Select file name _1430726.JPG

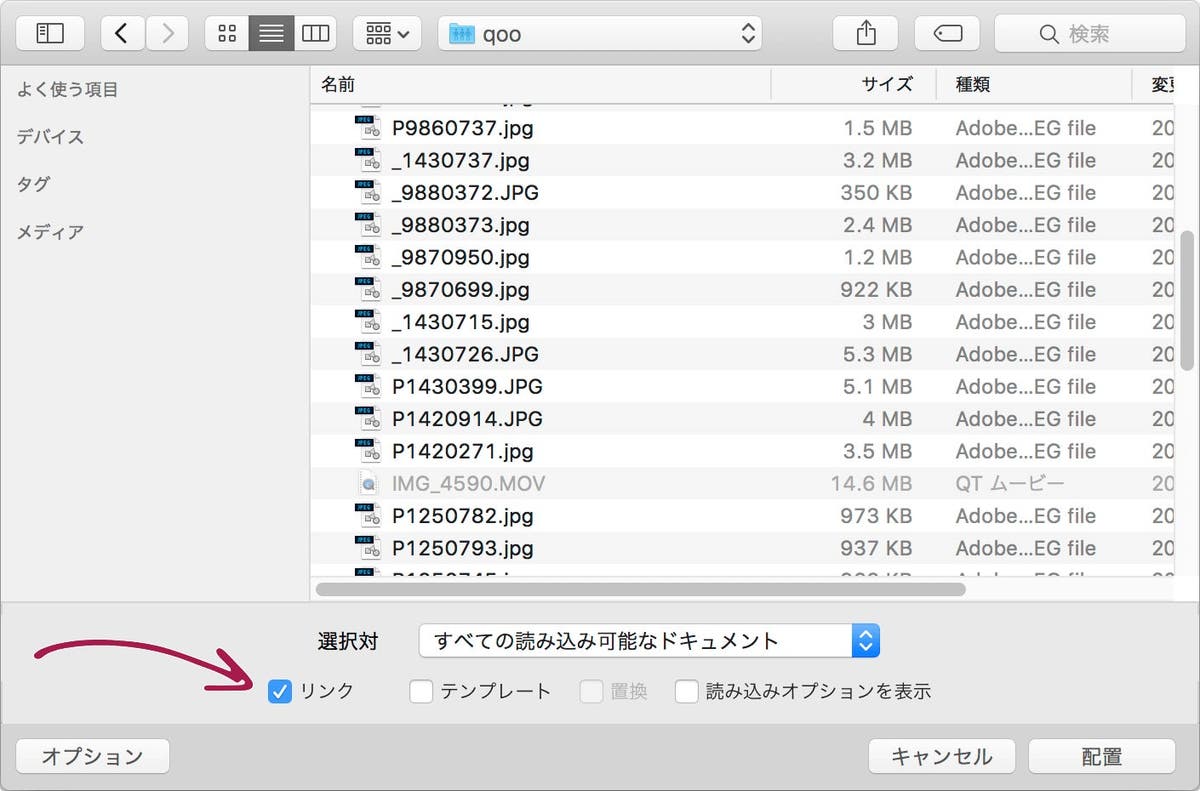(x=465, y=354)
